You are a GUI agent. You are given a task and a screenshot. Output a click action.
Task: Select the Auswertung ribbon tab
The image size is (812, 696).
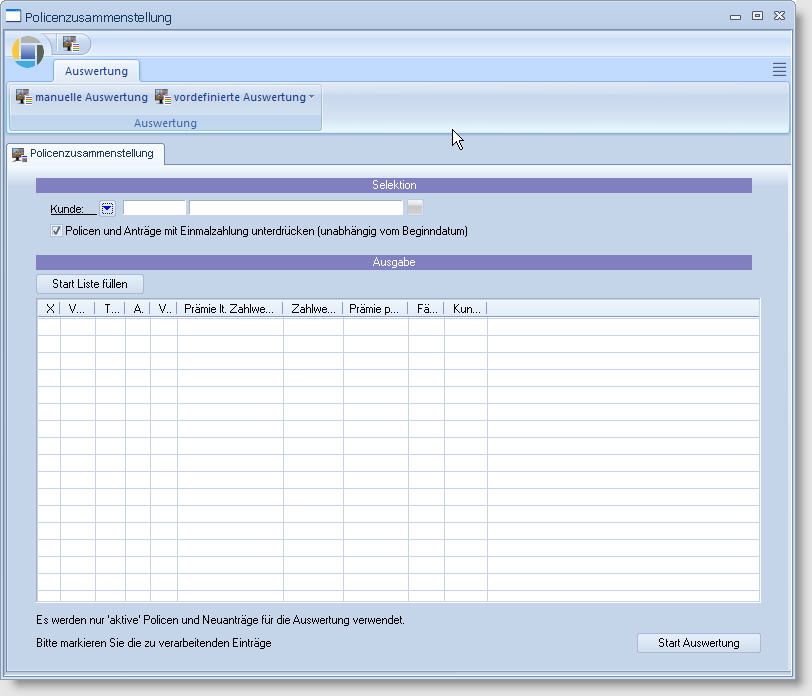click(x=96, y=71)
